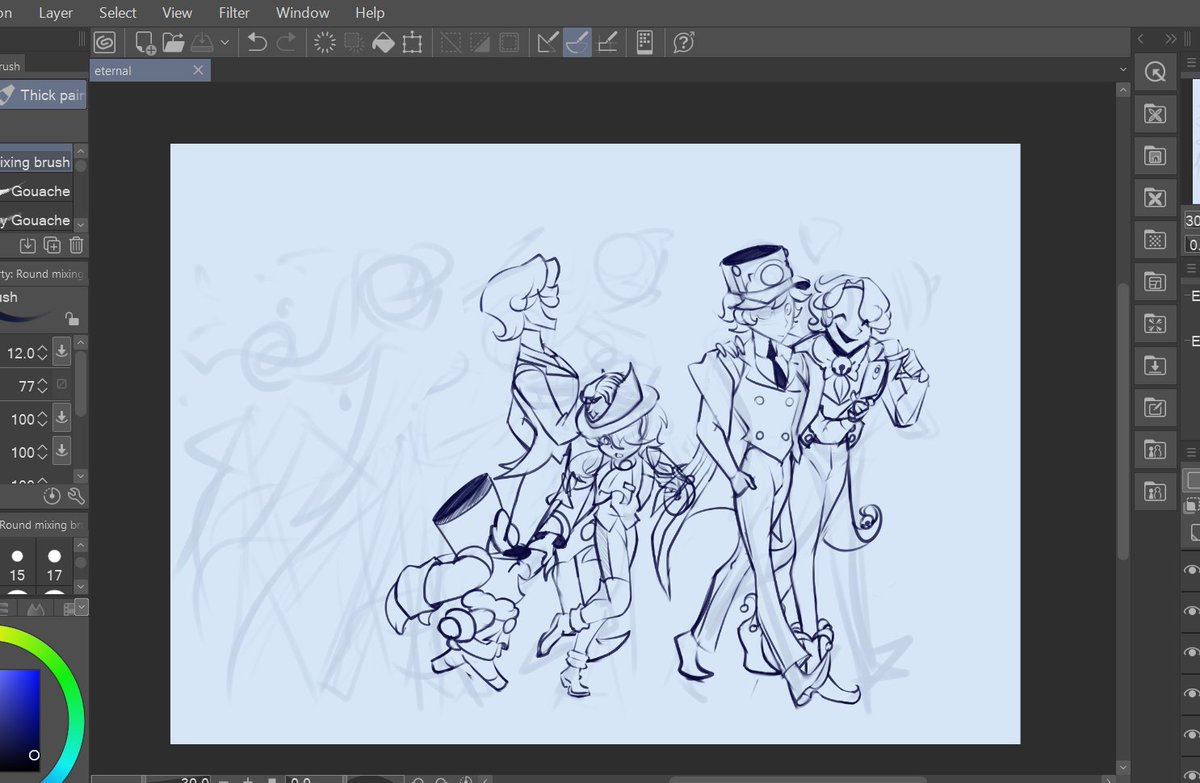Save the file with the Save icon
Screen dimensions: 1200x783
[x=201, y=42]
